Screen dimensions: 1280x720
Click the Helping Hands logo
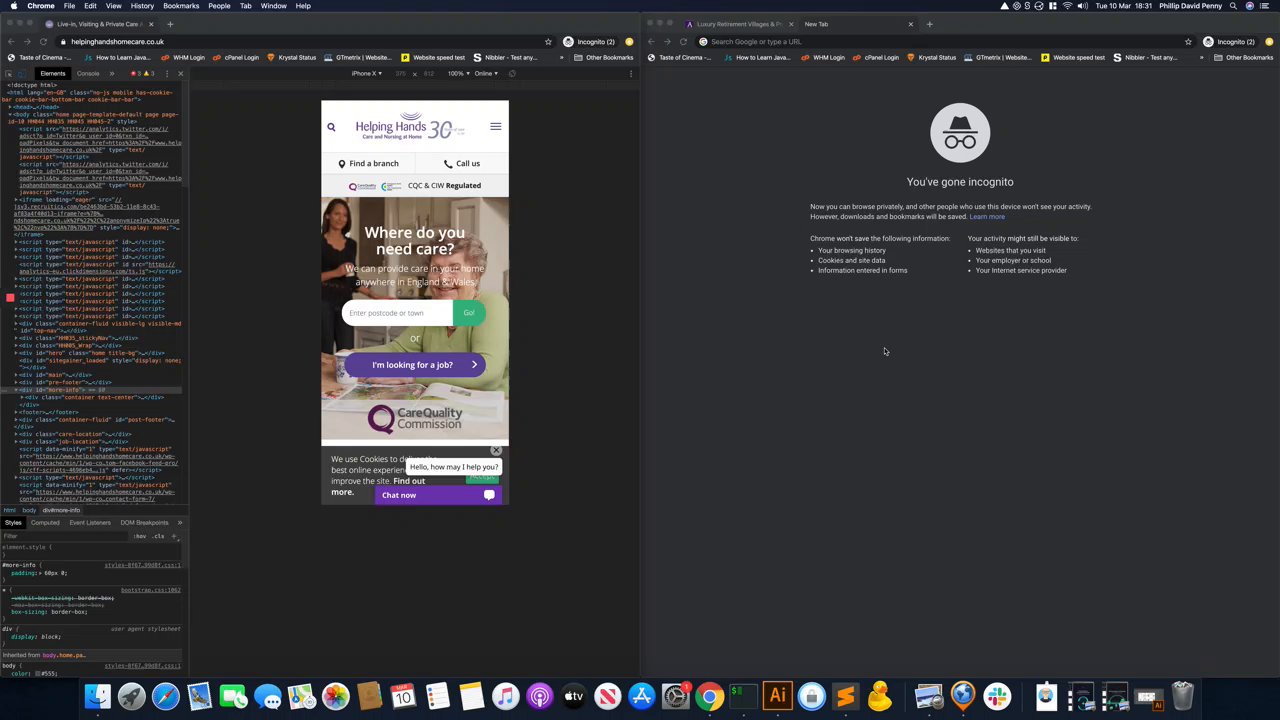[x=410, y=127]
